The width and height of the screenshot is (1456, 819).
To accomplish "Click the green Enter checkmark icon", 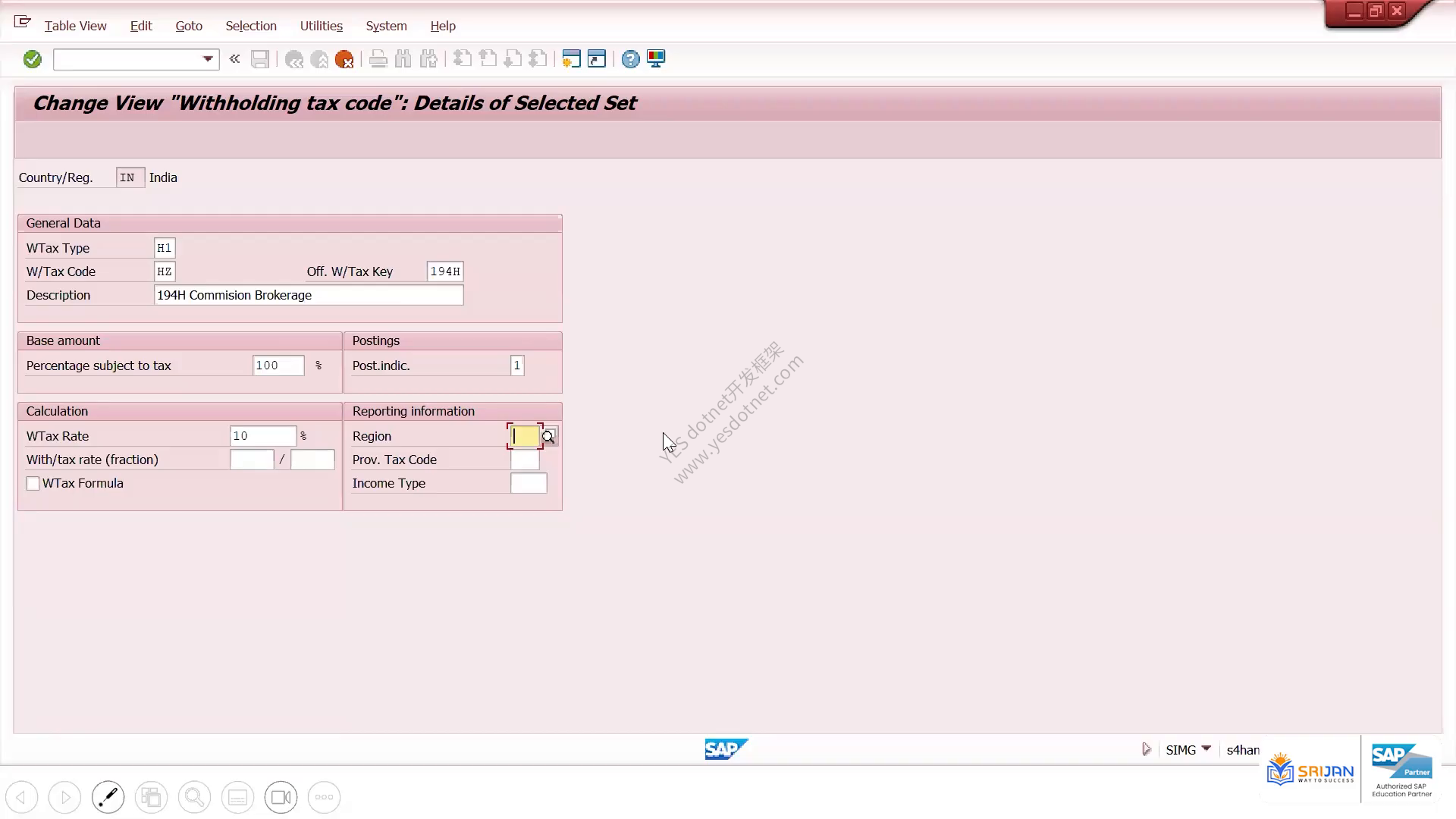I will 32,59.
